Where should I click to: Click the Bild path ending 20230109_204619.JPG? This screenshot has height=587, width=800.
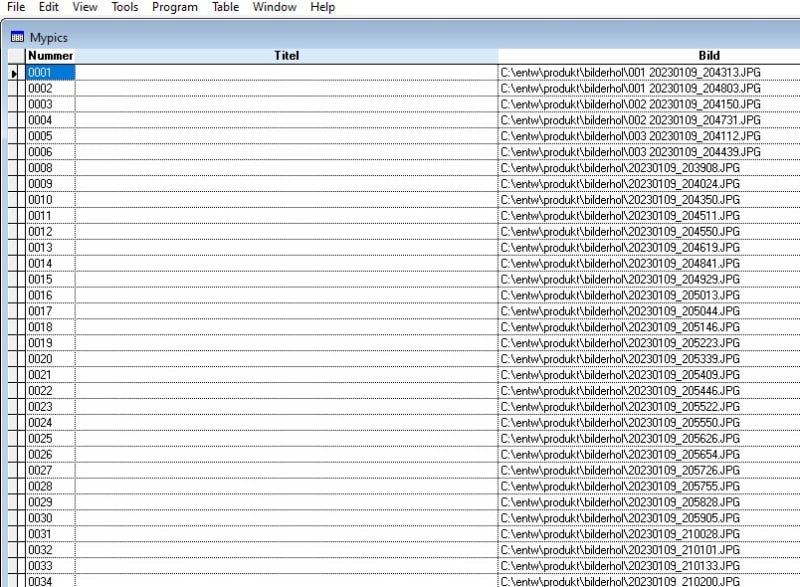tap(620, 247)
